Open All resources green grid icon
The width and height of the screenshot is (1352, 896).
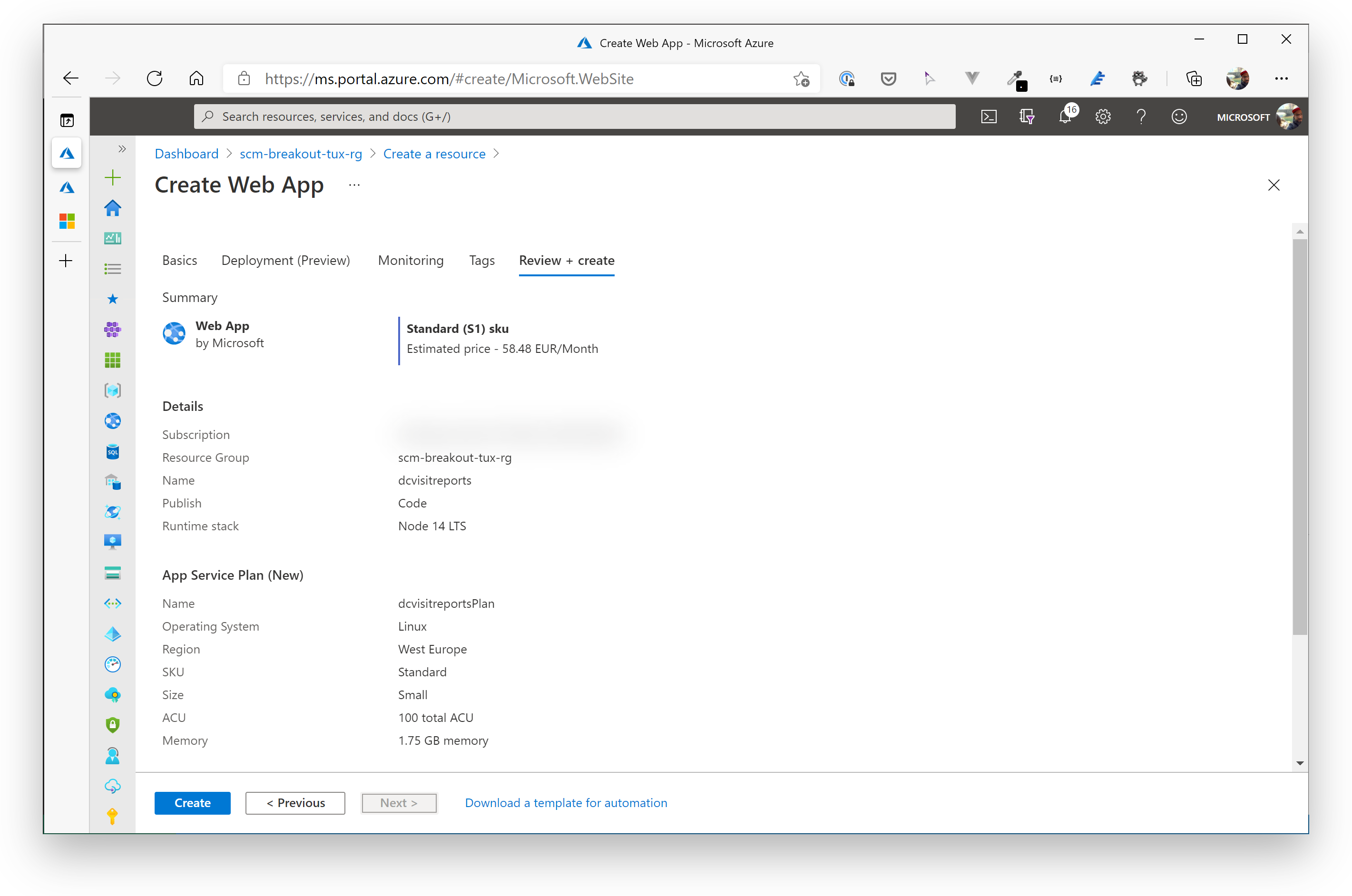click(x=113, y=360)
